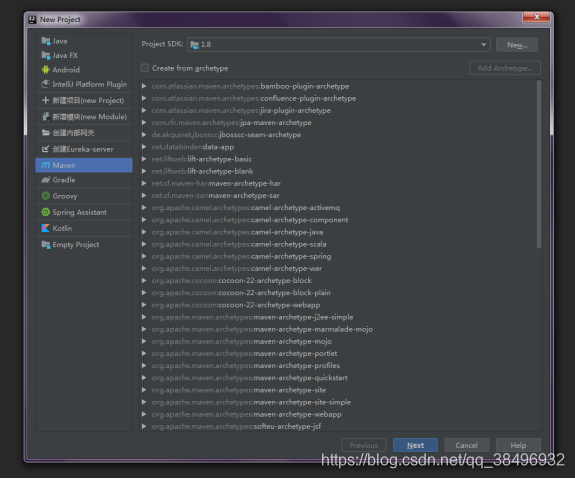
Task: Click the archetype list vertical scrollbar
Action: pos(539,164)
